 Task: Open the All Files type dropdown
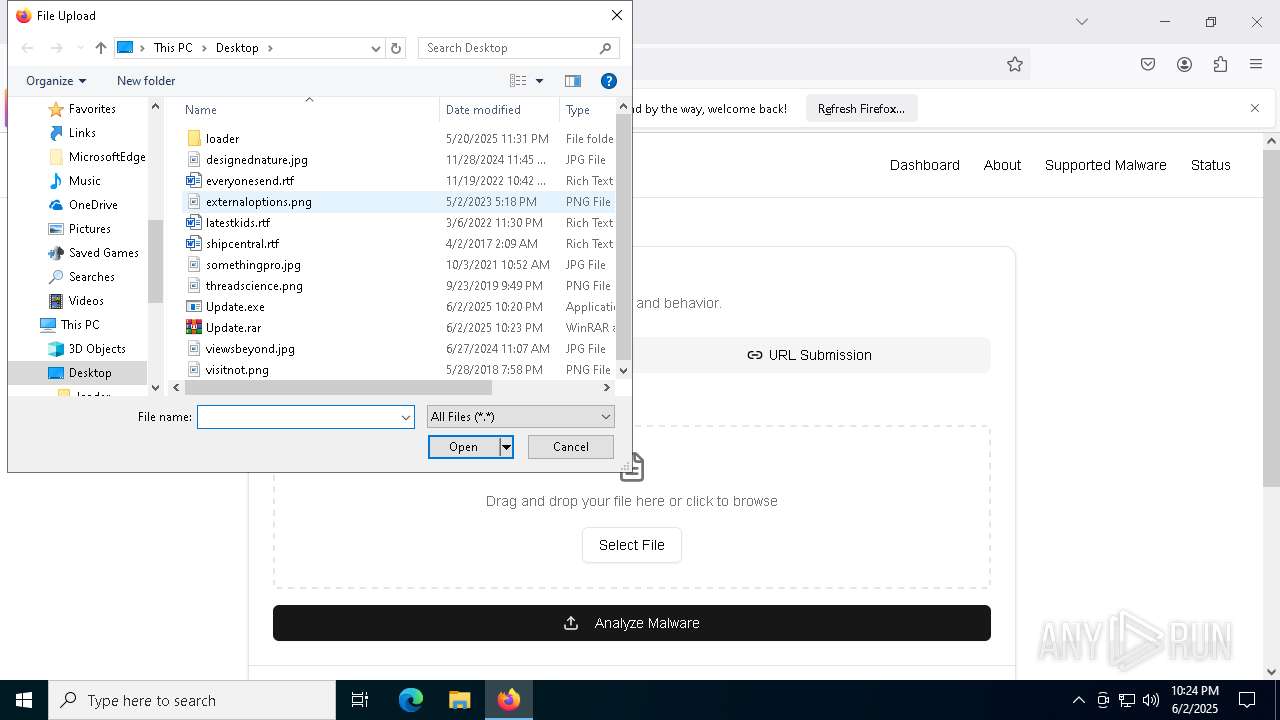pyautogui.click(x=521, y=417)
